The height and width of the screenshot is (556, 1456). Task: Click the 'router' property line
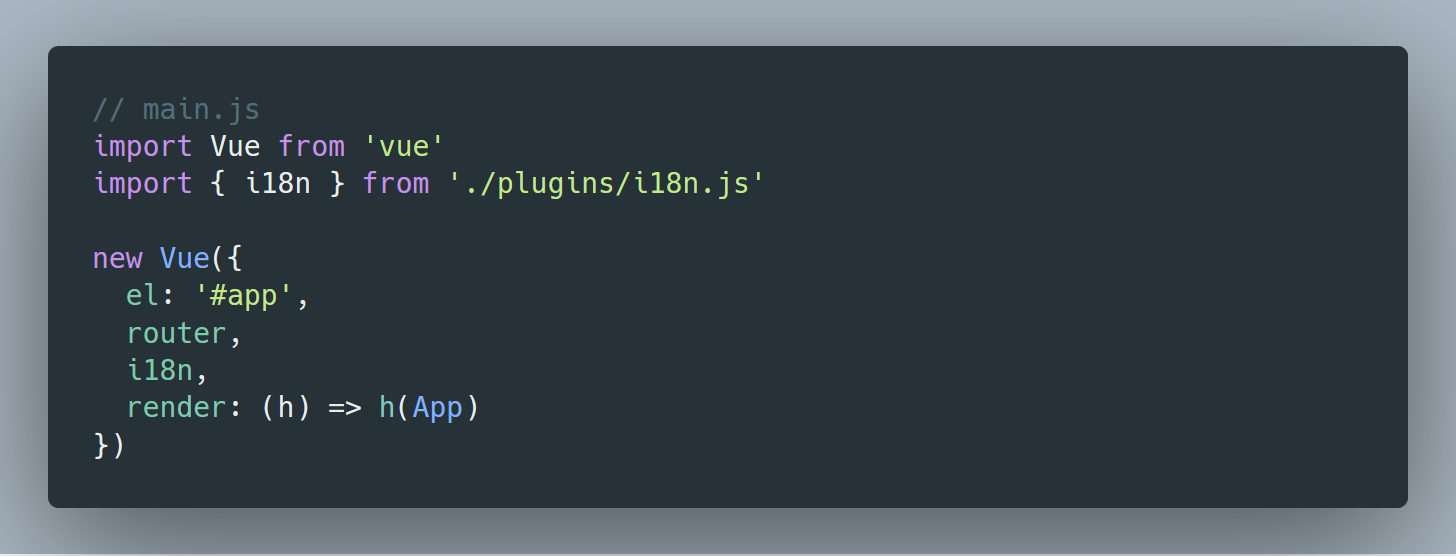pos(184,334)
